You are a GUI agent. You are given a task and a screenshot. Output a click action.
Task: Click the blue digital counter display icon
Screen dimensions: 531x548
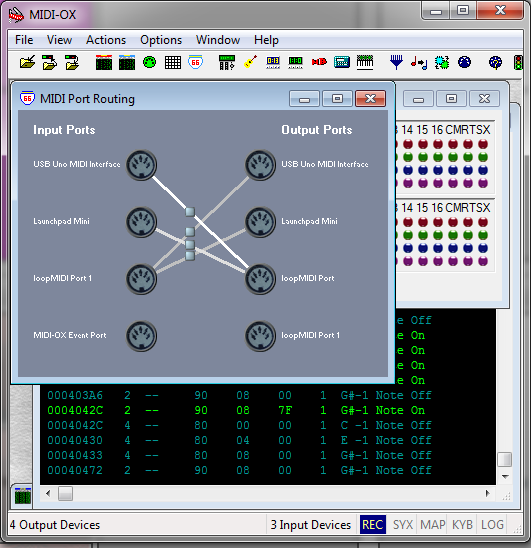tap(273, 63)
